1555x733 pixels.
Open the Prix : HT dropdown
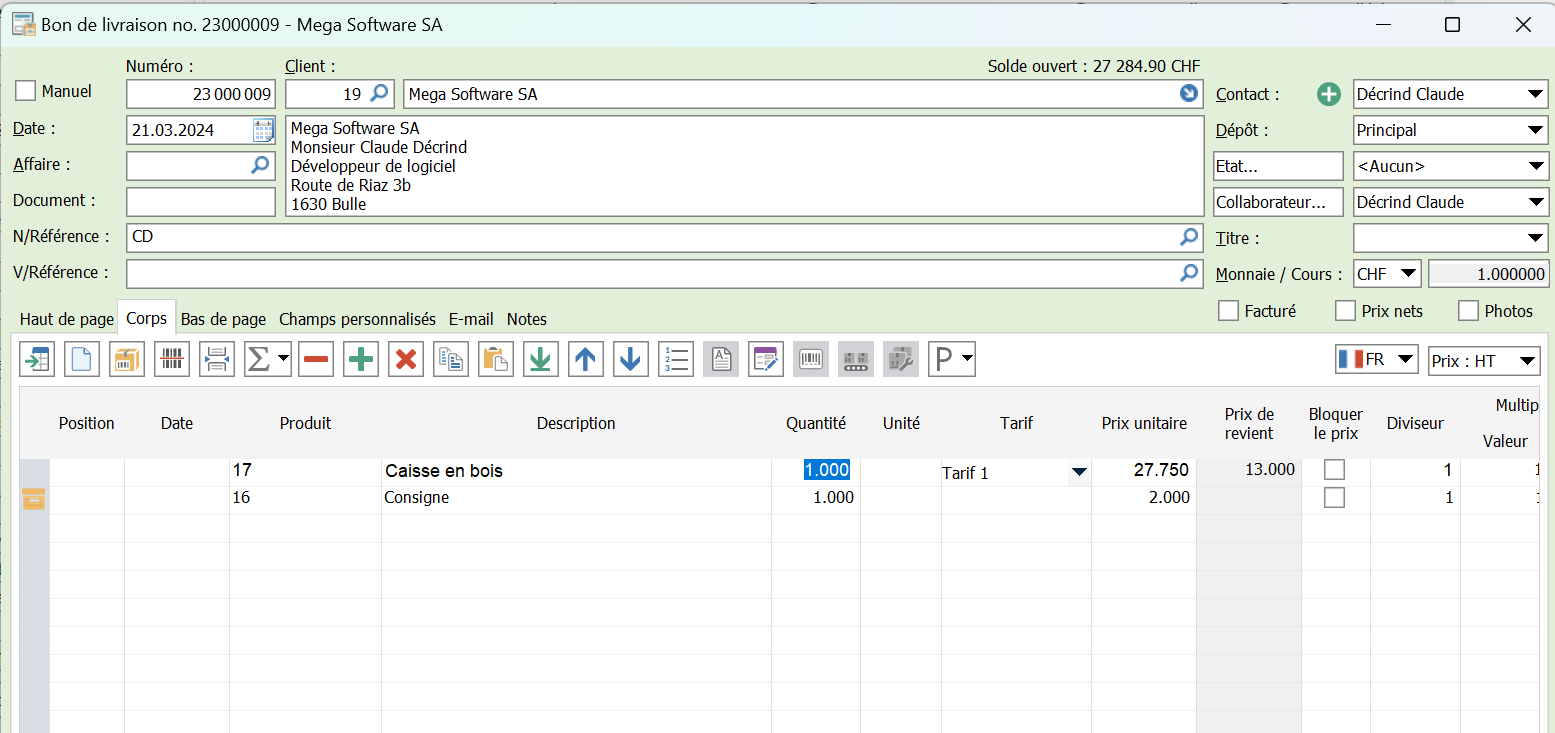point(1484,360)
